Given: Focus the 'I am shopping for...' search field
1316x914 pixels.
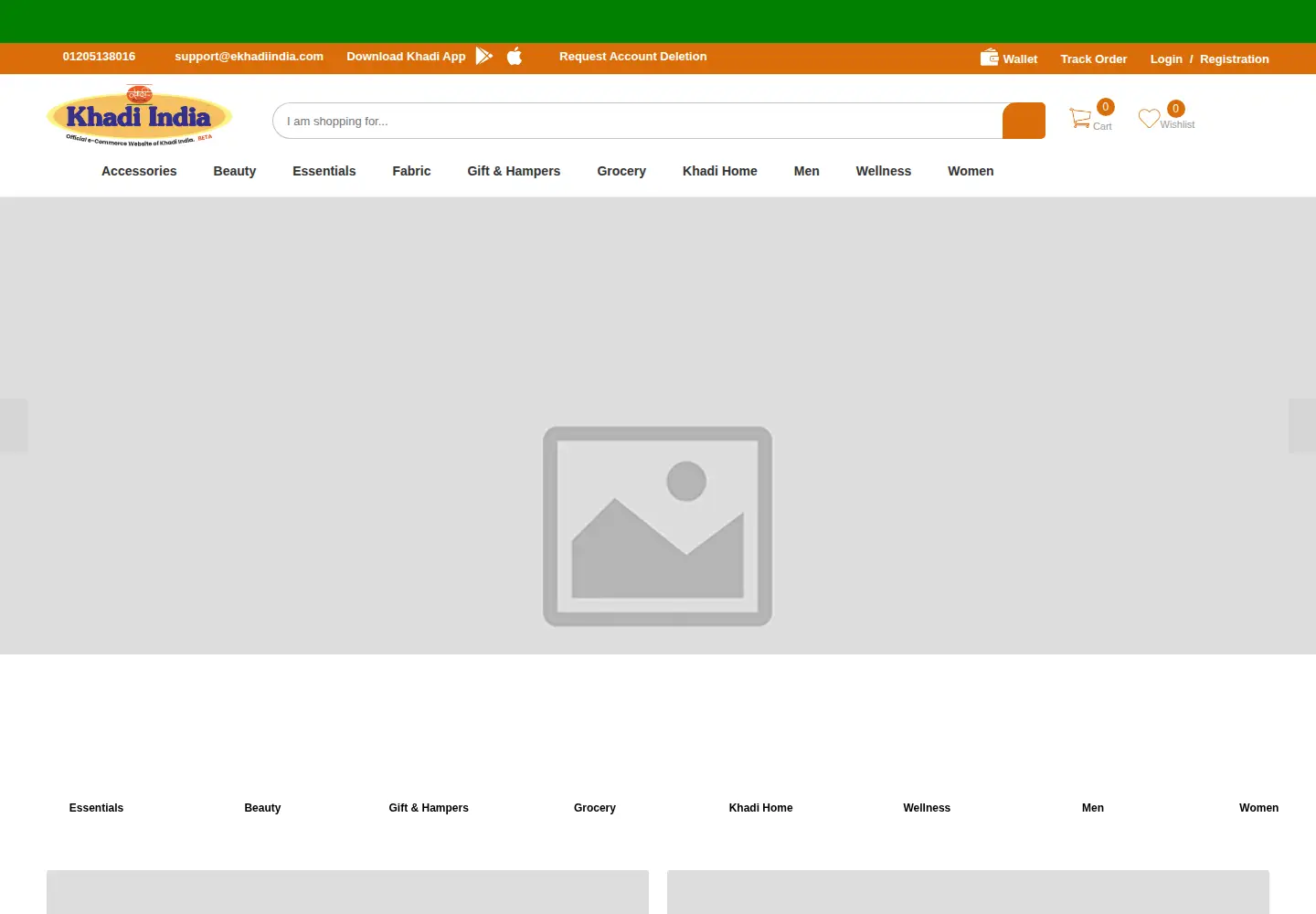Looking at the screenshot, I should [x=638, y=121].
